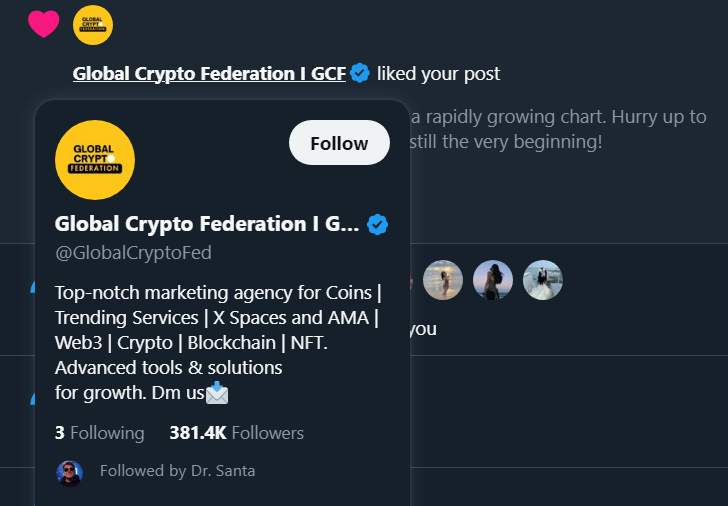Click the envelope emoji after 'Dm us'

click(x=217, y=394)
